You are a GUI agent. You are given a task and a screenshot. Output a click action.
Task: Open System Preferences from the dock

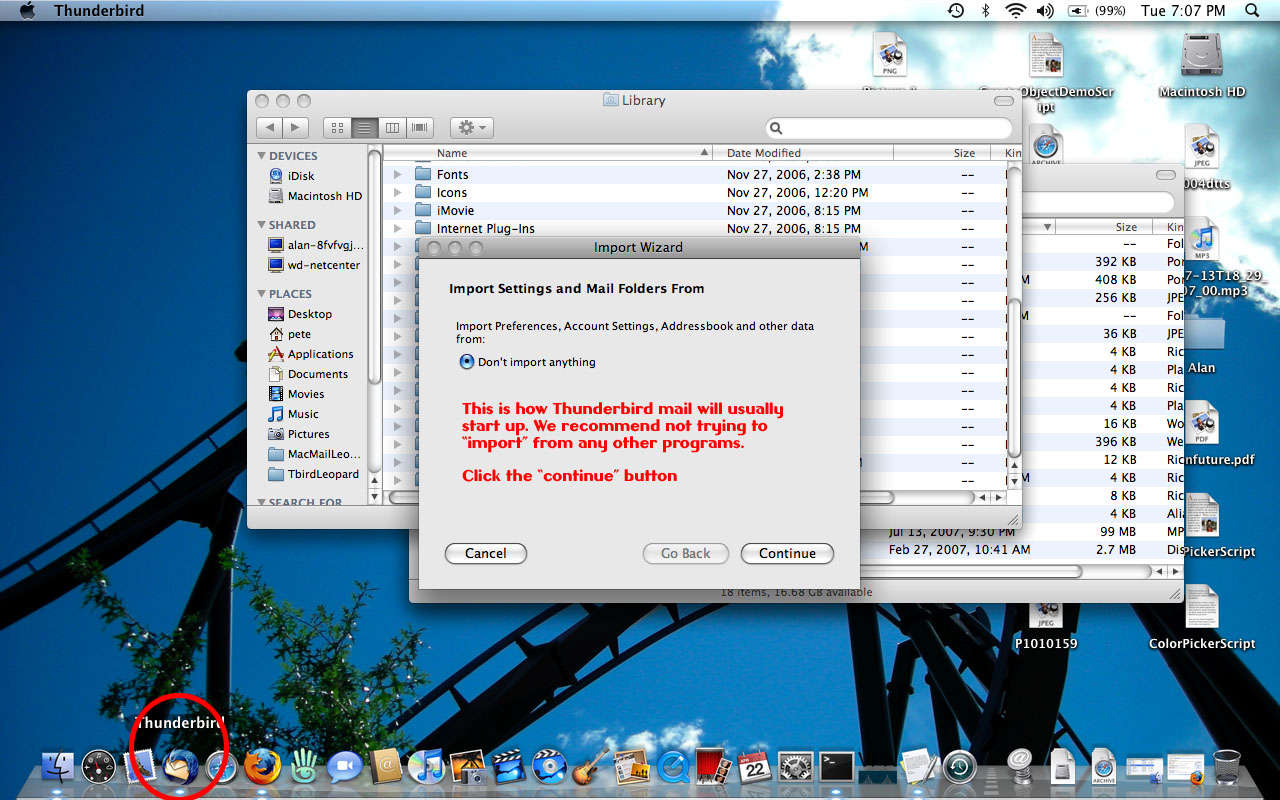(x=795, y=767)
